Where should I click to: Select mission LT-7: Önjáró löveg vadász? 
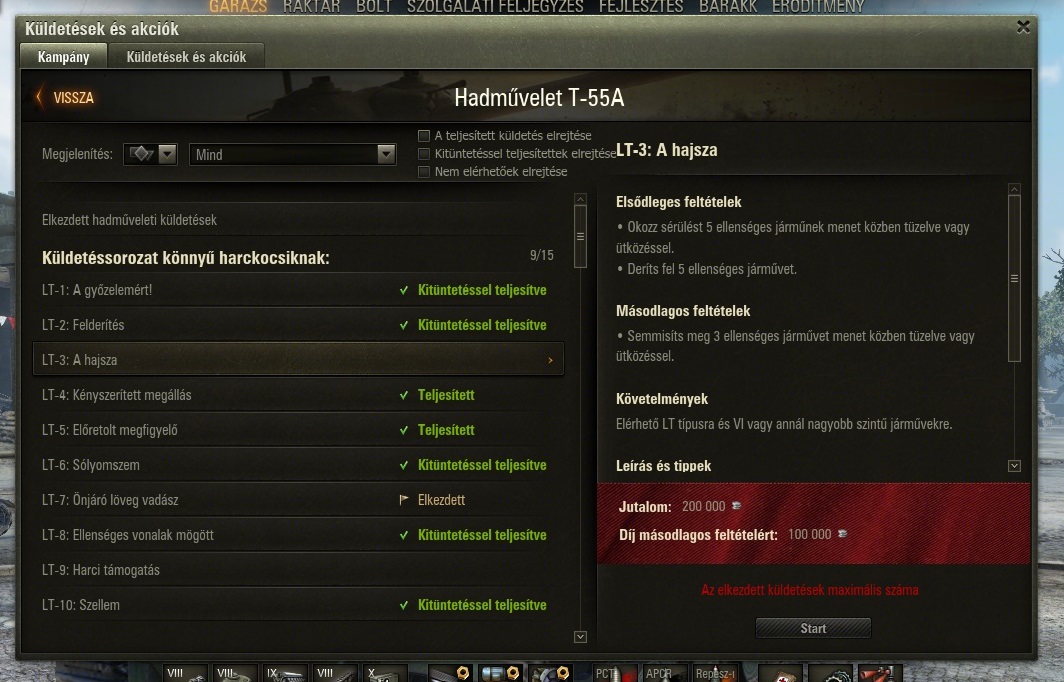(x=298, y=500)
